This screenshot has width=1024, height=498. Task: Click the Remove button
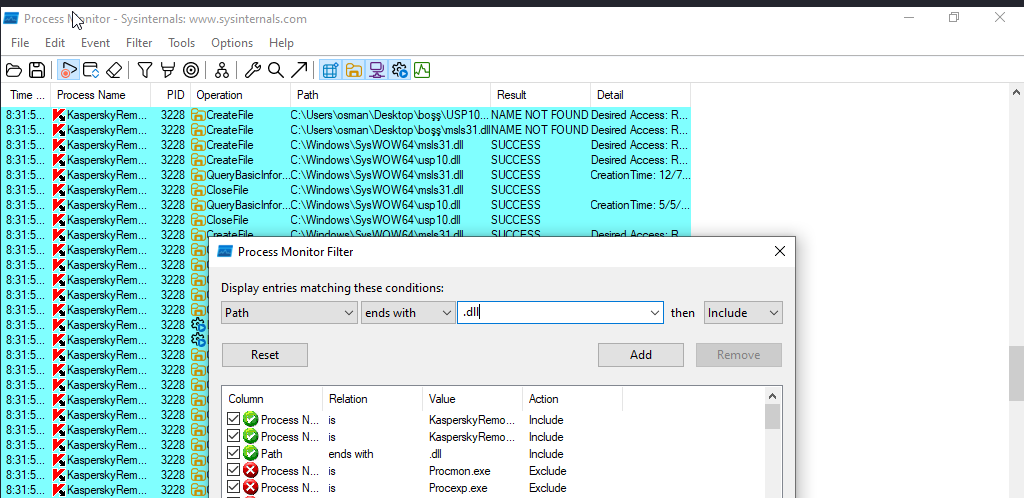coord(739,355)
